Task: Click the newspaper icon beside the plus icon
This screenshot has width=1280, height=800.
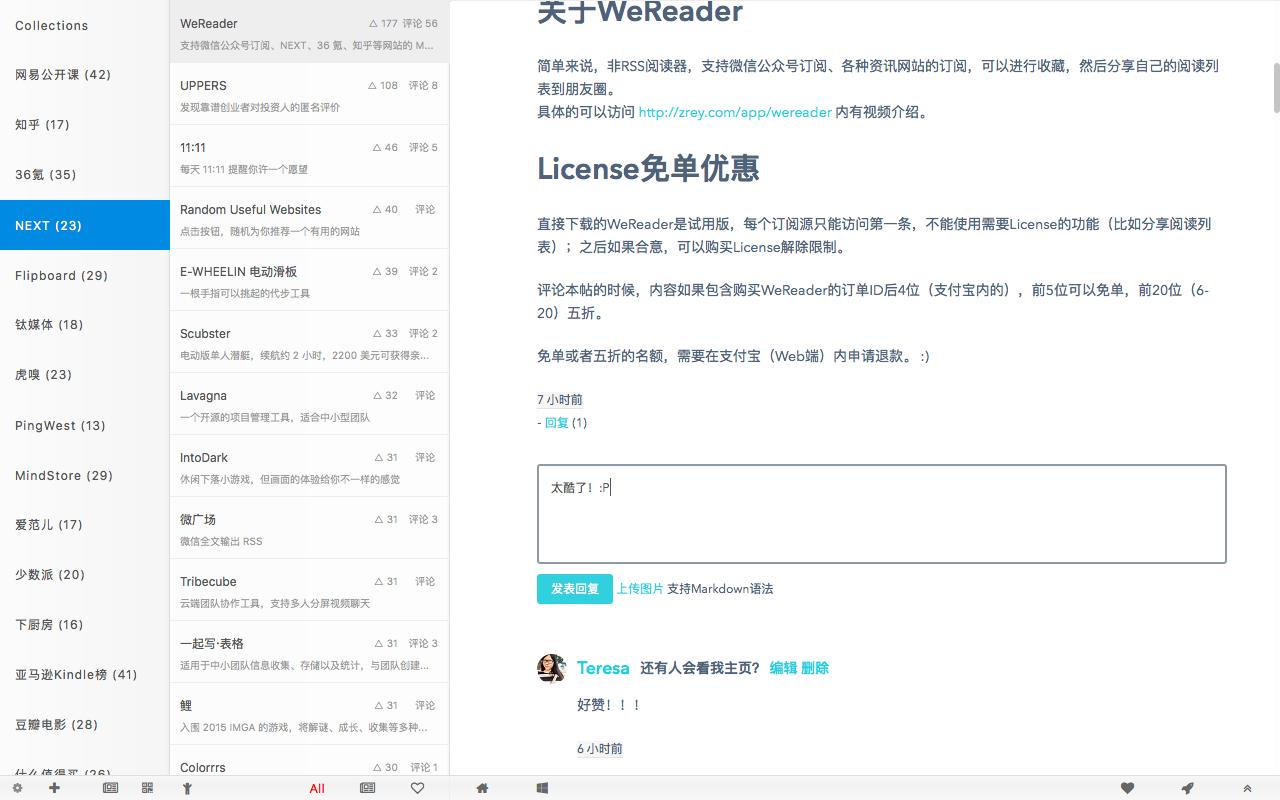Action: (111, 788)
